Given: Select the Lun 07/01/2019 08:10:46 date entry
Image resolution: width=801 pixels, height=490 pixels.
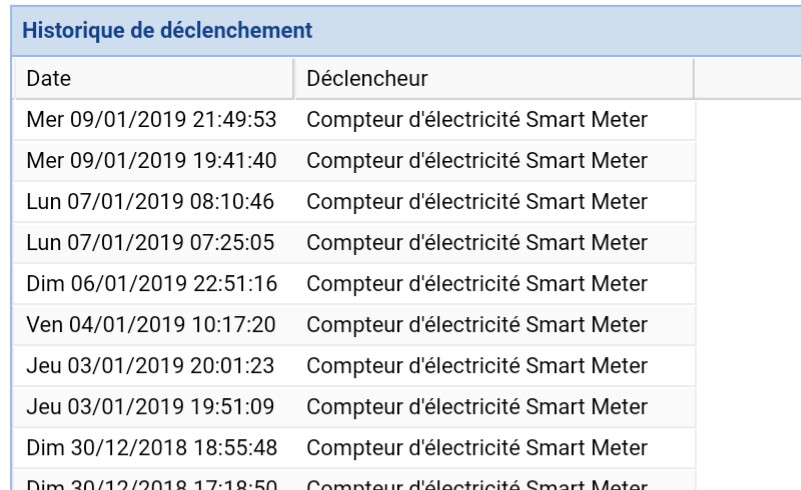Looking at the screenshot, I should (x=153, y=202).
